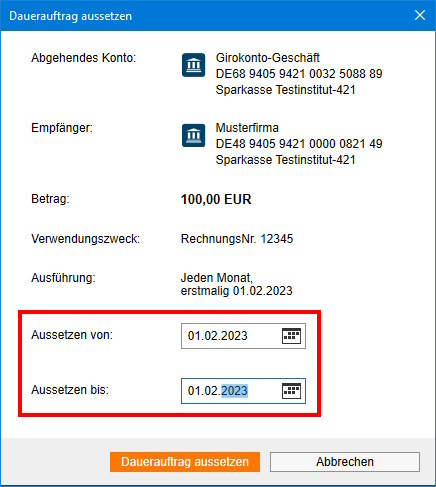Open calendar picker for Aussetzen von

[x=291, y=336]
